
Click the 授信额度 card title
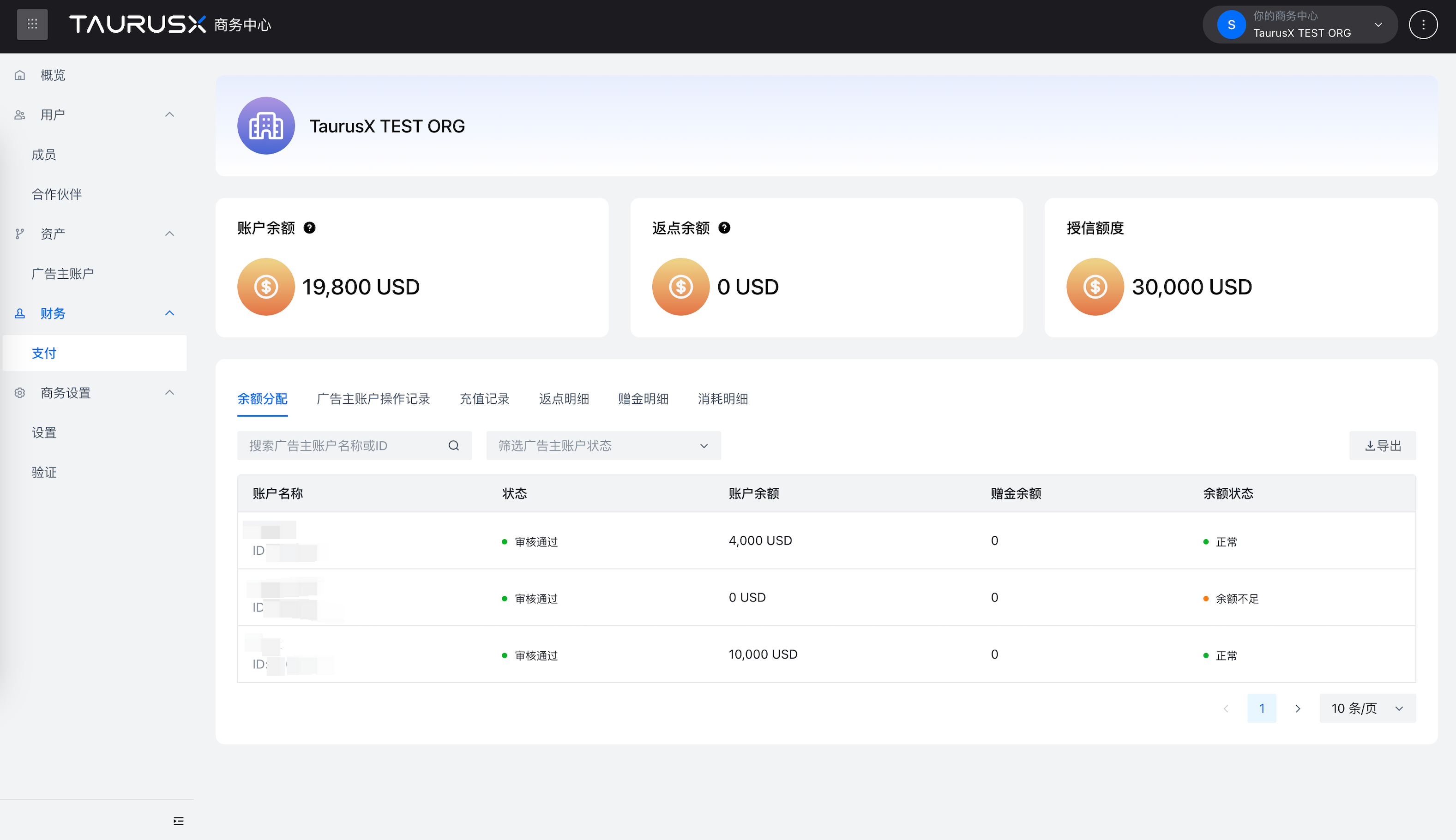click(x=1095, y=228)
